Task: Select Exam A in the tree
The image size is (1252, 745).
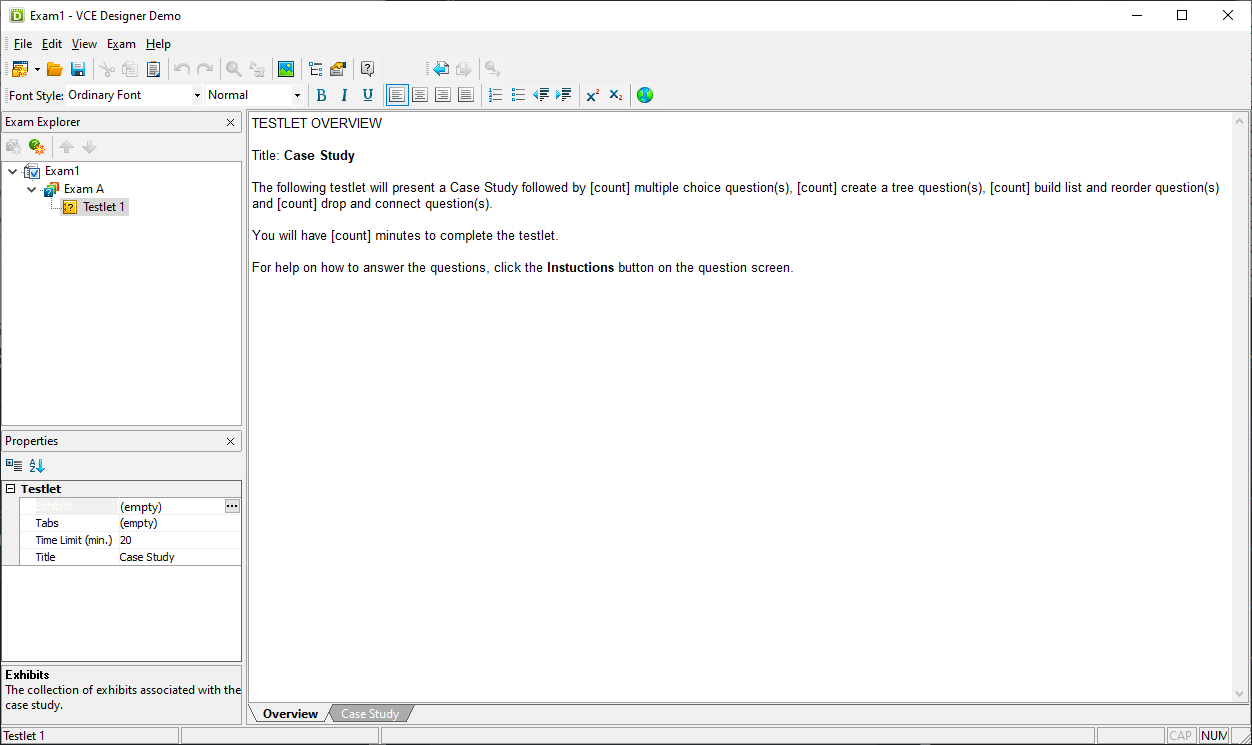Action: pyautogui.click(x=84, y=189)
